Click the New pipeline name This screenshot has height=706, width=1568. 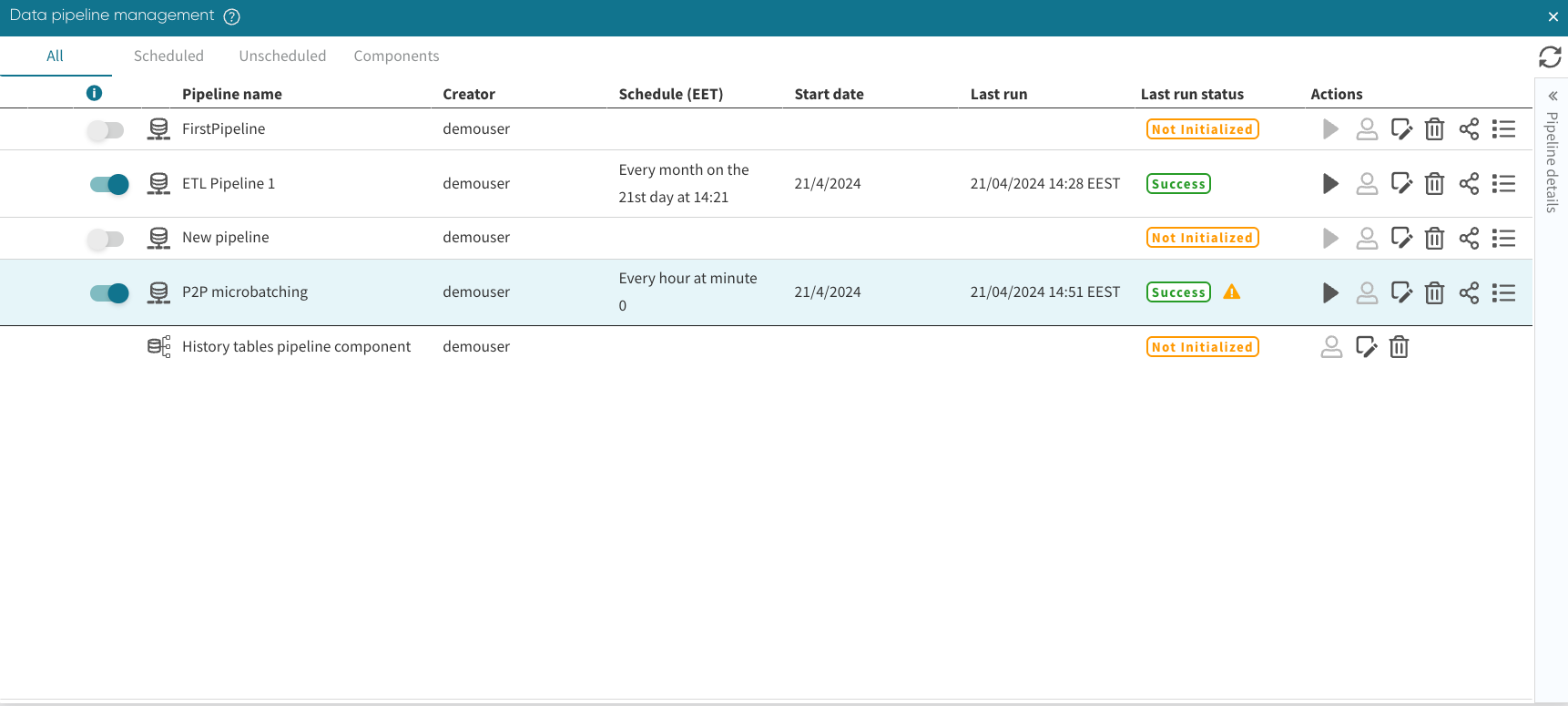226,237
